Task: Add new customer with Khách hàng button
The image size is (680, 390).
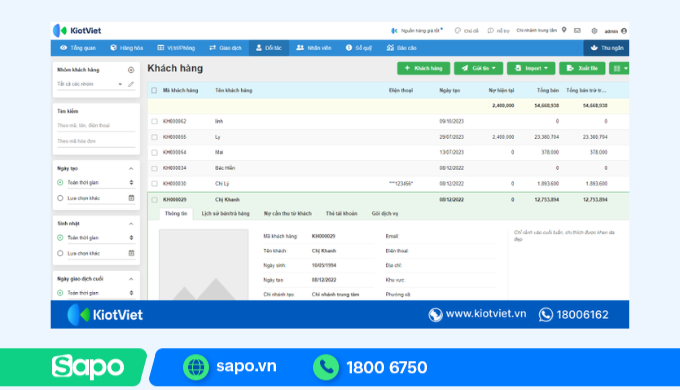Action: (423, 68)
